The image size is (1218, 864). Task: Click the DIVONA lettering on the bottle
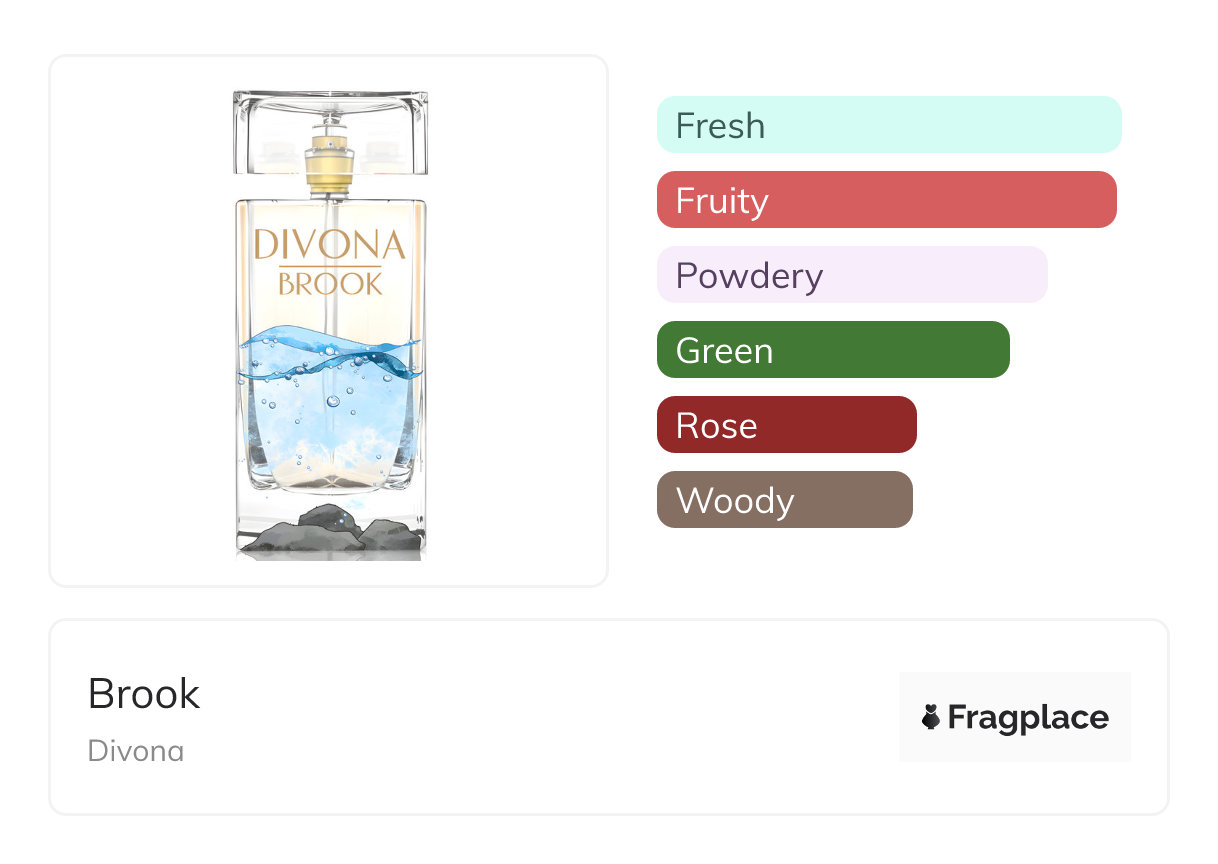329,245
